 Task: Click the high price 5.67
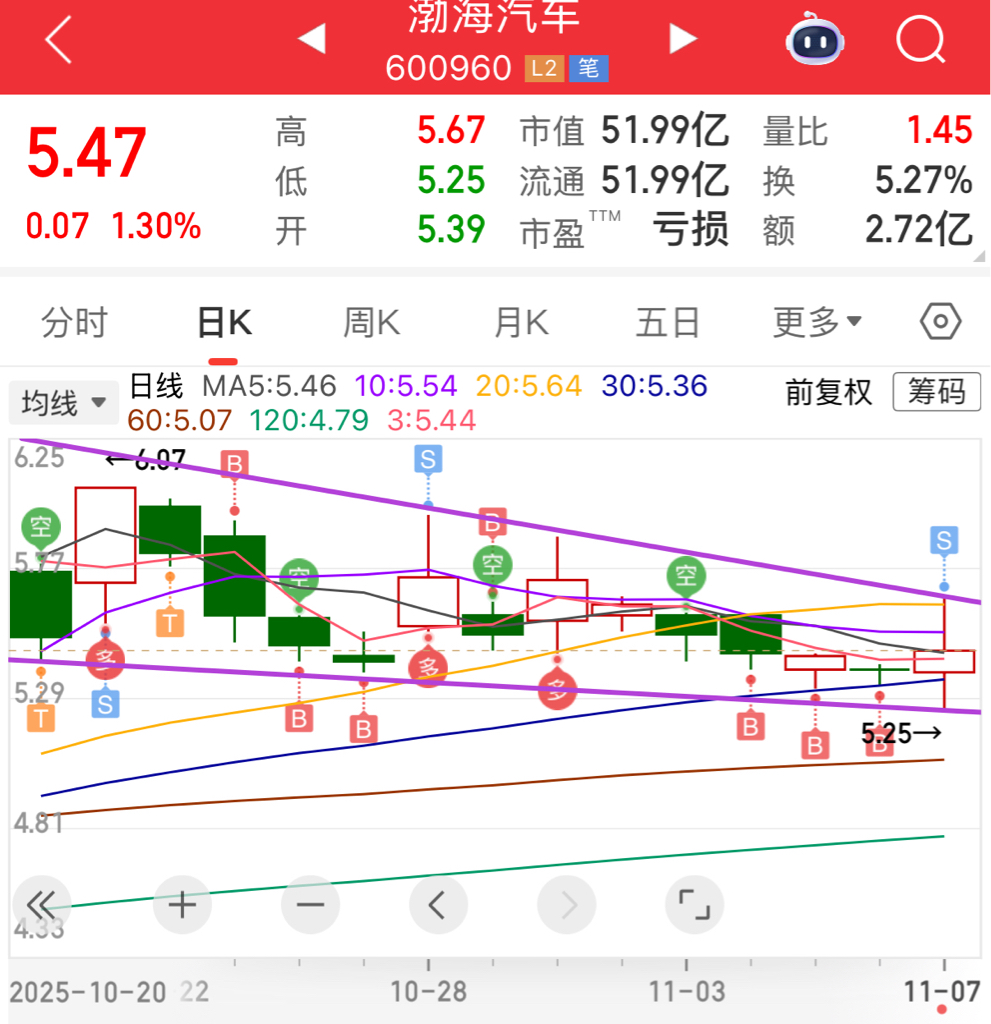[x=451, y=130]
